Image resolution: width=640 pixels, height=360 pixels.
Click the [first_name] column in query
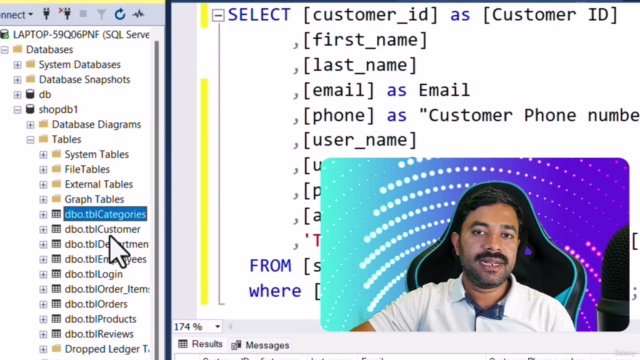point(365,40)
